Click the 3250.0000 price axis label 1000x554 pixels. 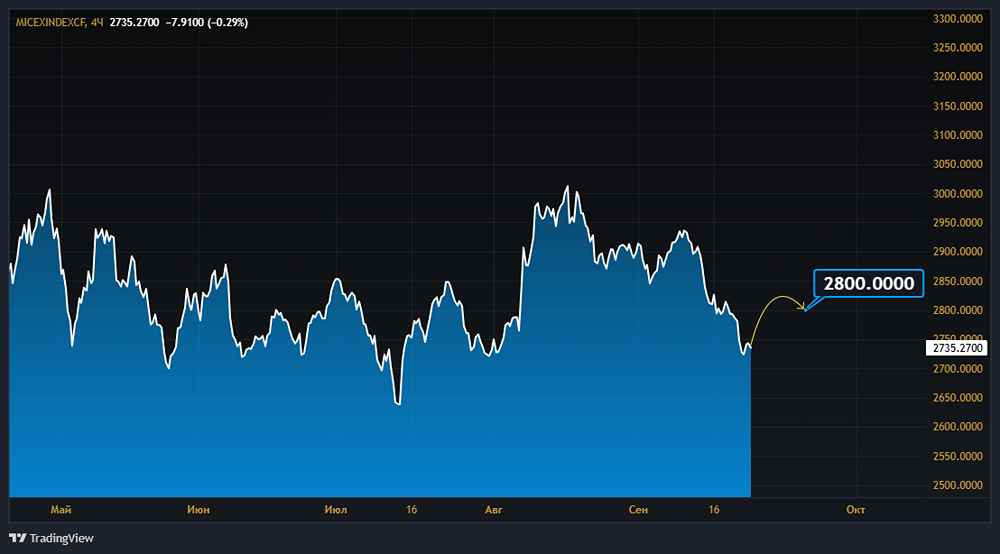957,48
